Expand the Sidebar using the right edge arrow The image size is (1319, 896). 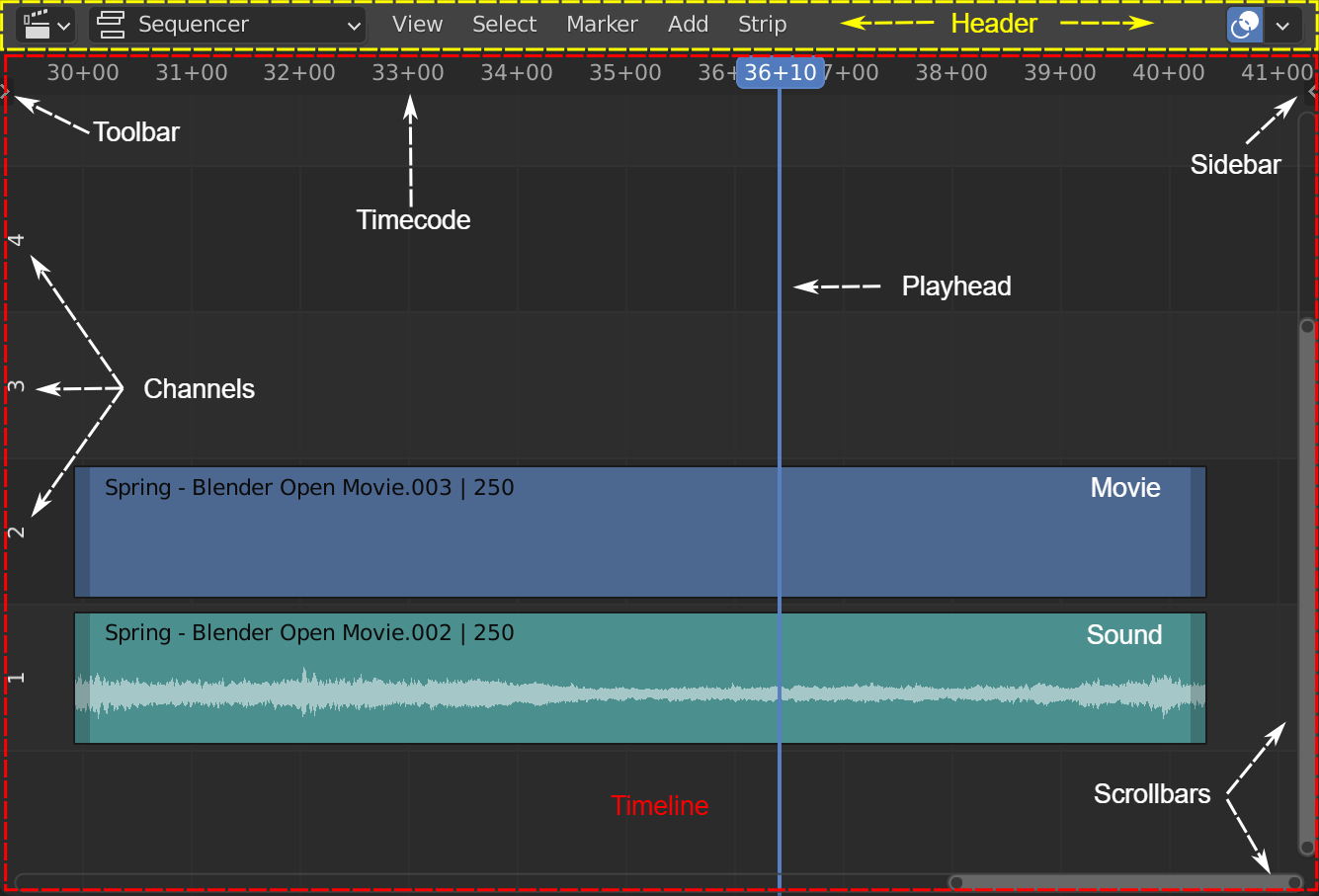[x=1311, y=92]
